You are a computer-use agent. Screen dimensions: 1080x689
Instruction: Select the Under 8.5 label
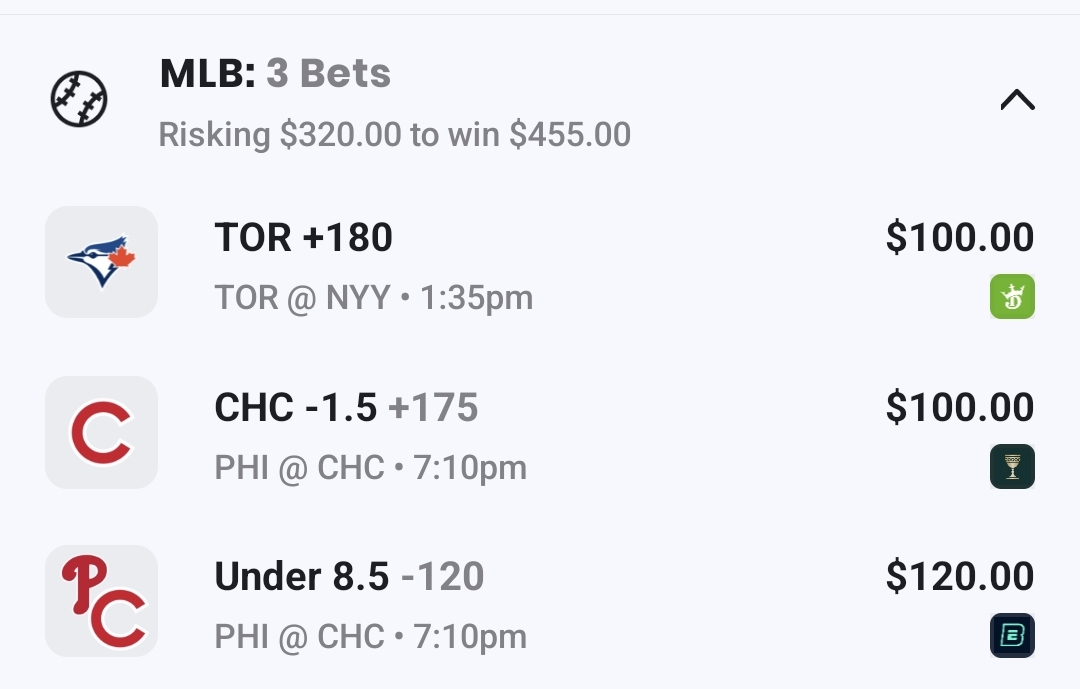[301, 577]
